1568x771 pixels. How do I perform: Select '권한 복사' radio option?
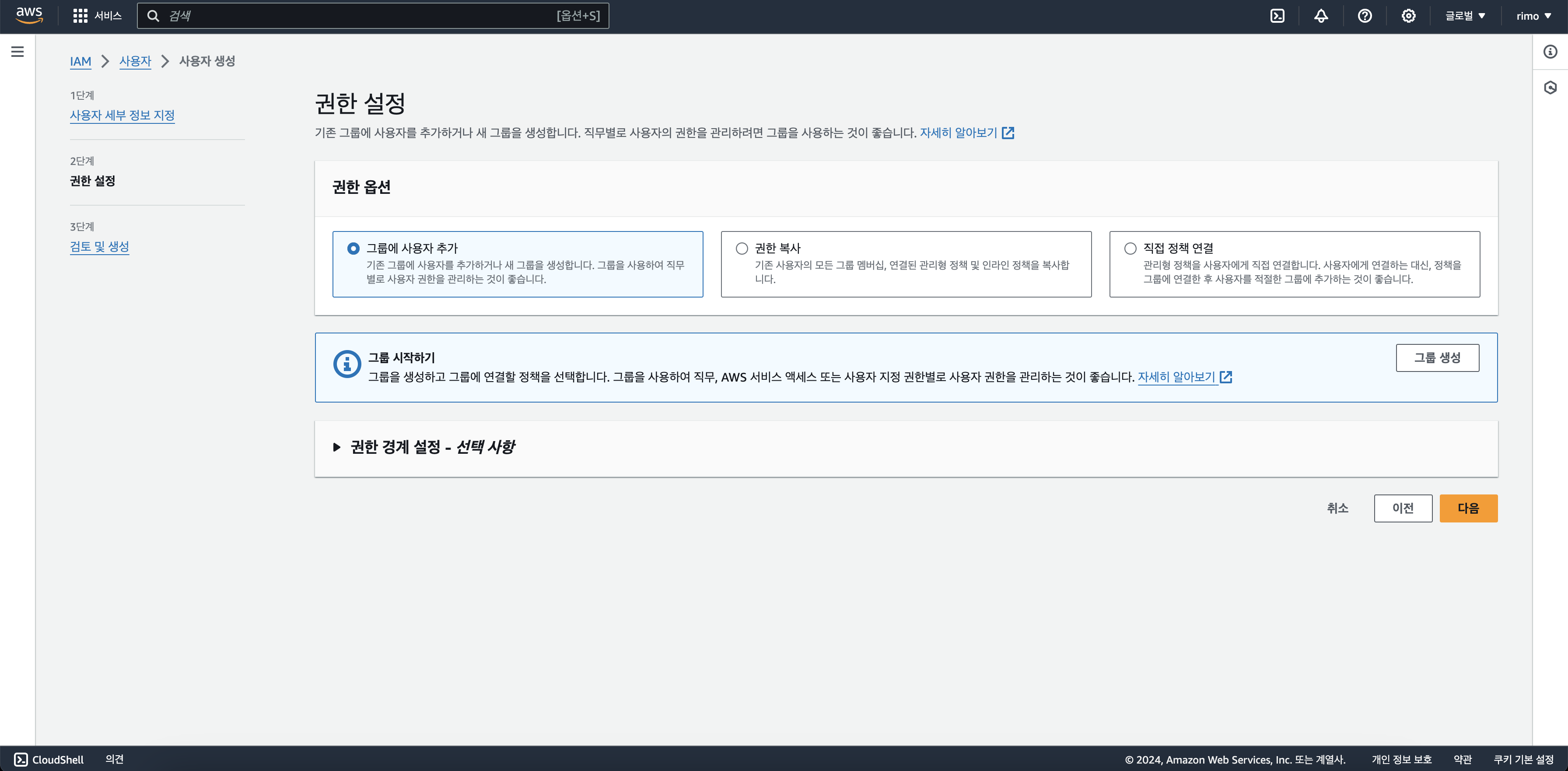tap(742, 249)
